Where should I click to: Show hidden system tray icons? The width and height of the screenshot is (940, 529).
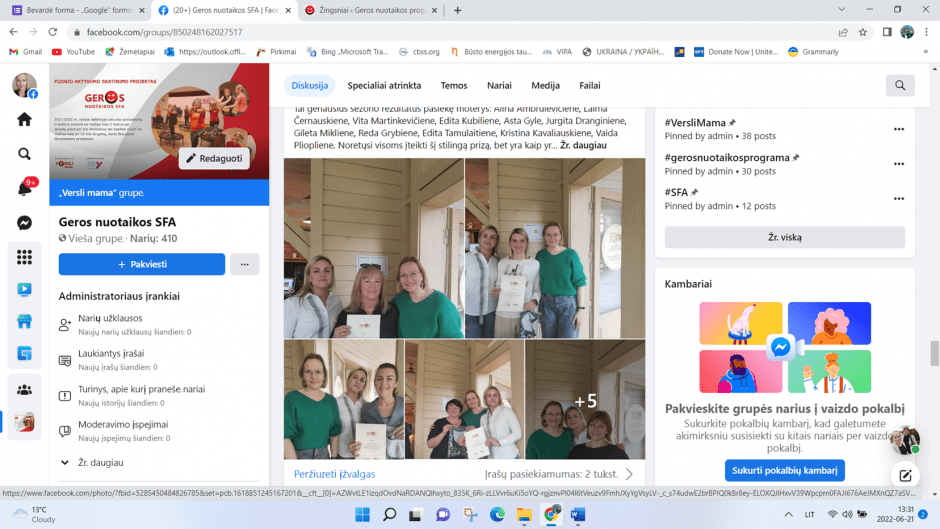click(x=788, y=515)
